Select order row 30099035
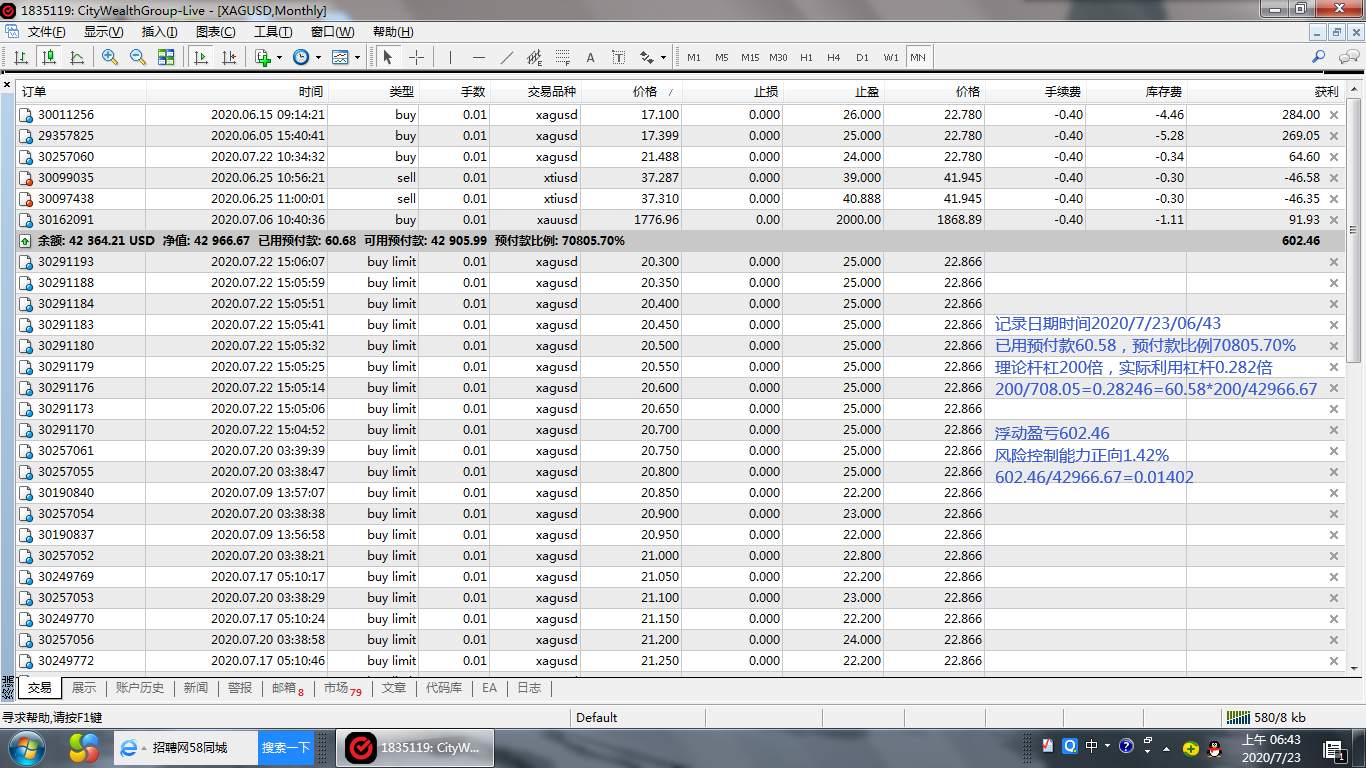Screen dimensions: 1366x768 pos(681,178)
